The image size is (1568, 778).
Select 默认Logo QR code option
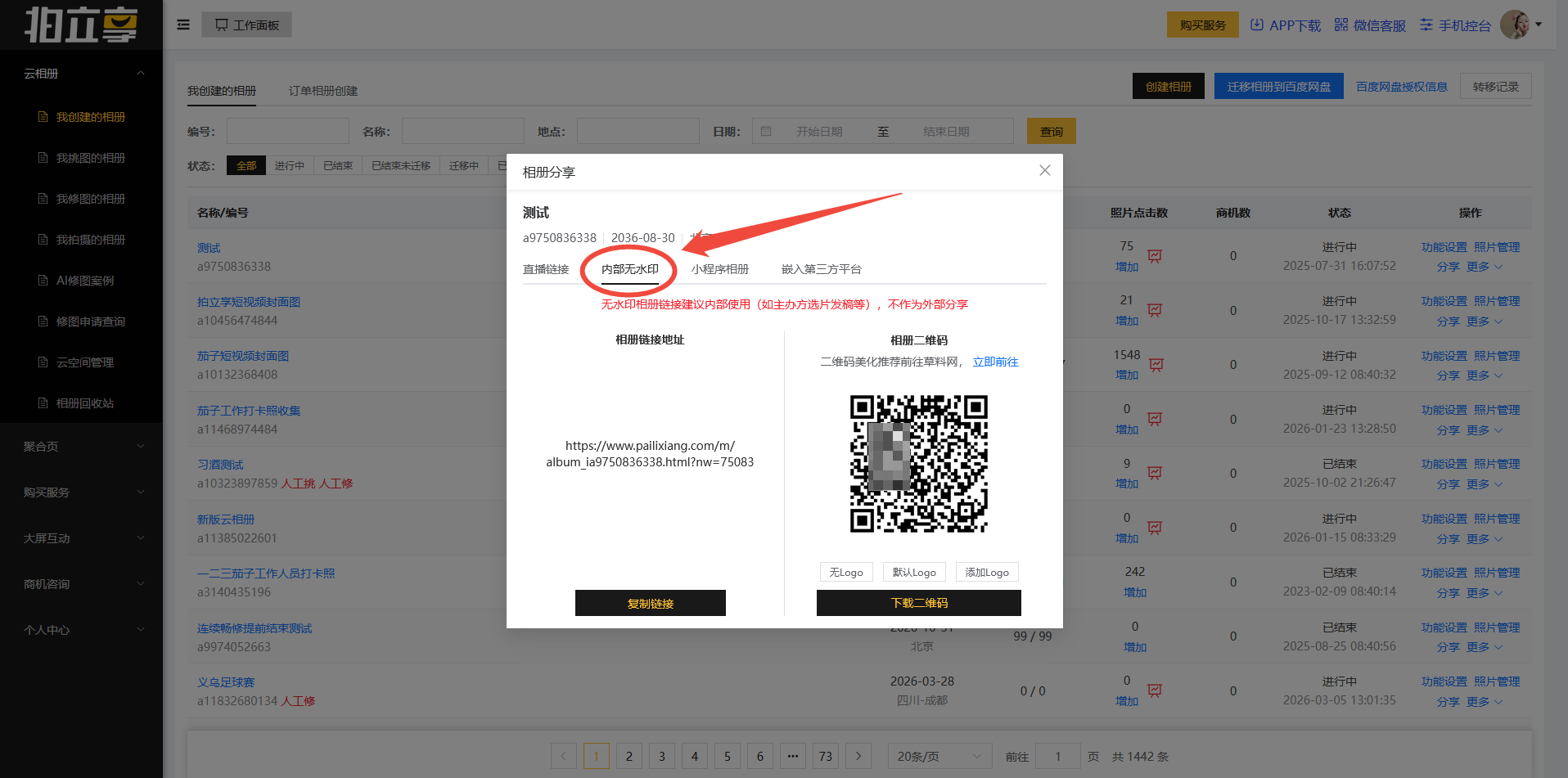[914, 572]
